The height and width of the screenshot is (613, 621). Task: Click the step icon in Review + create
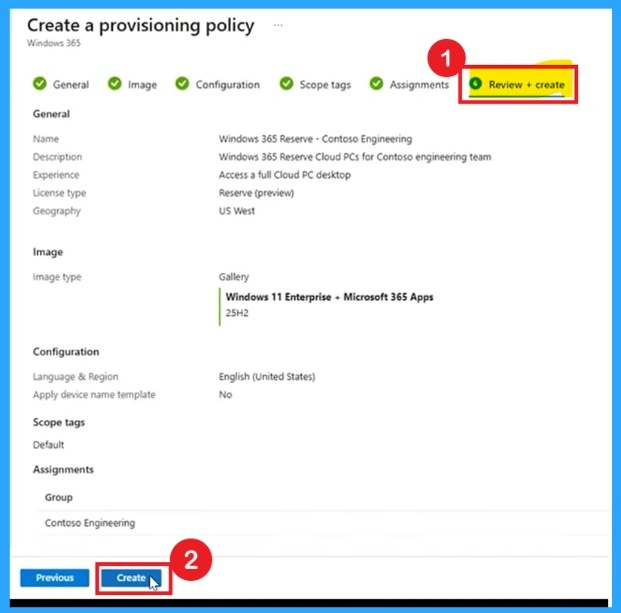pos(475,85)
